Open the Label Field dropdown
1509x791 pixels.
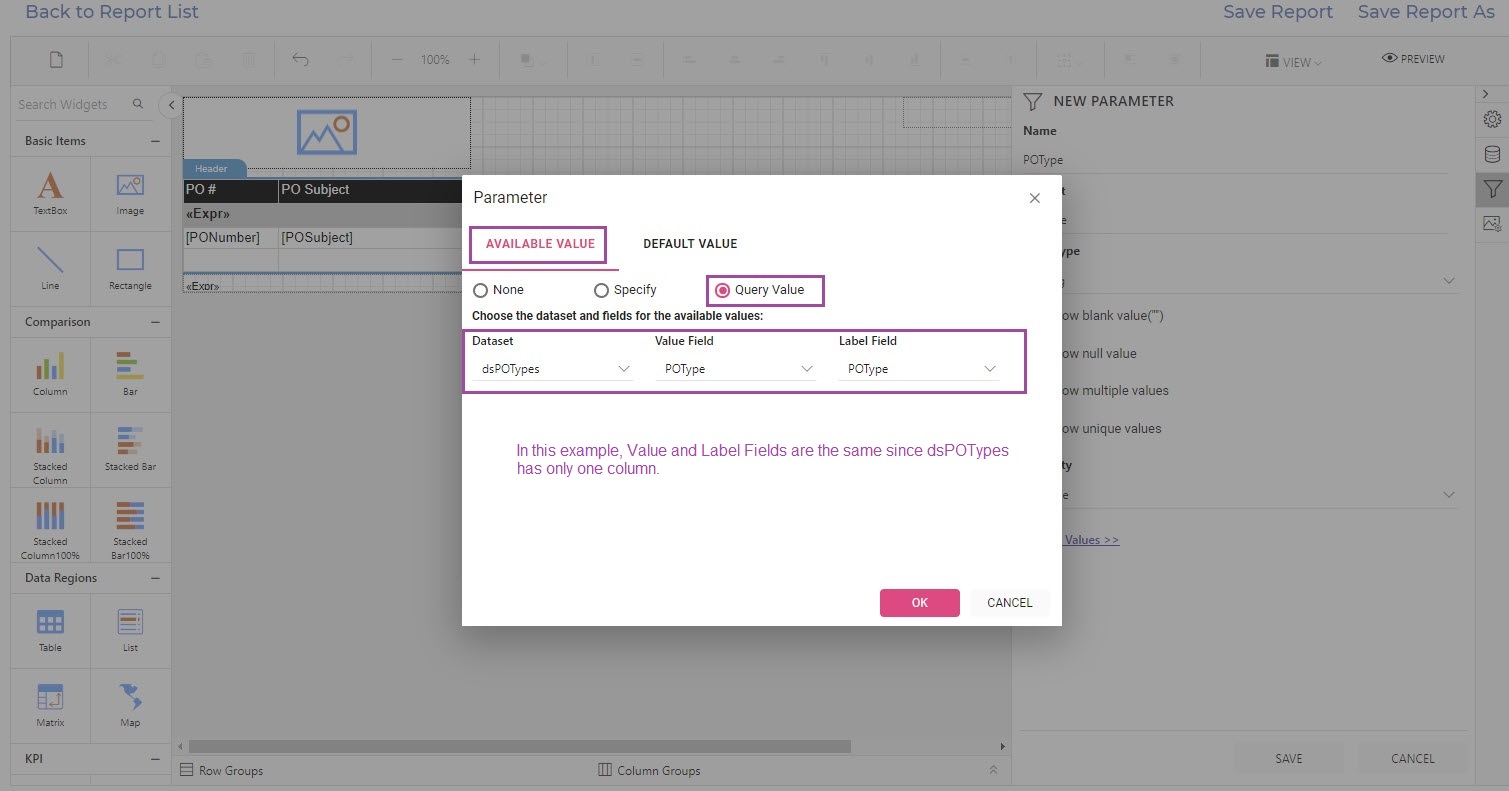920,369
